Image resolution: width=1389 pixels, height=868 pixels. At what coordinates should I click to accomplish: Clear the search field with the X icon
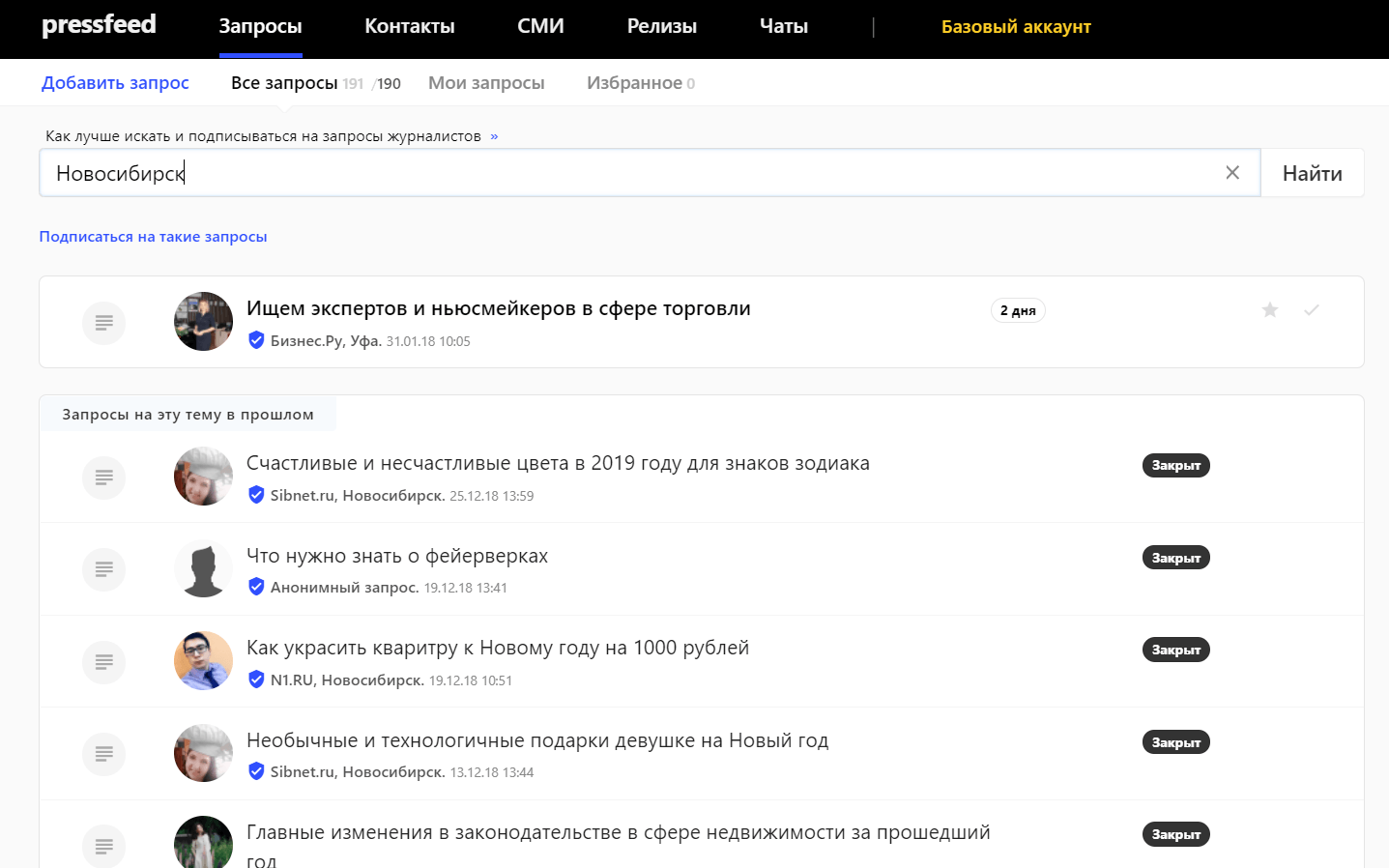1232,173
